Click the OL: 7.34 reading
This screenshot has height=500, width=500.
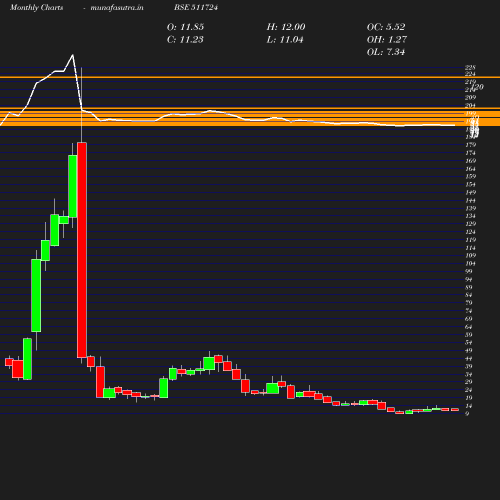pos(386,52)
